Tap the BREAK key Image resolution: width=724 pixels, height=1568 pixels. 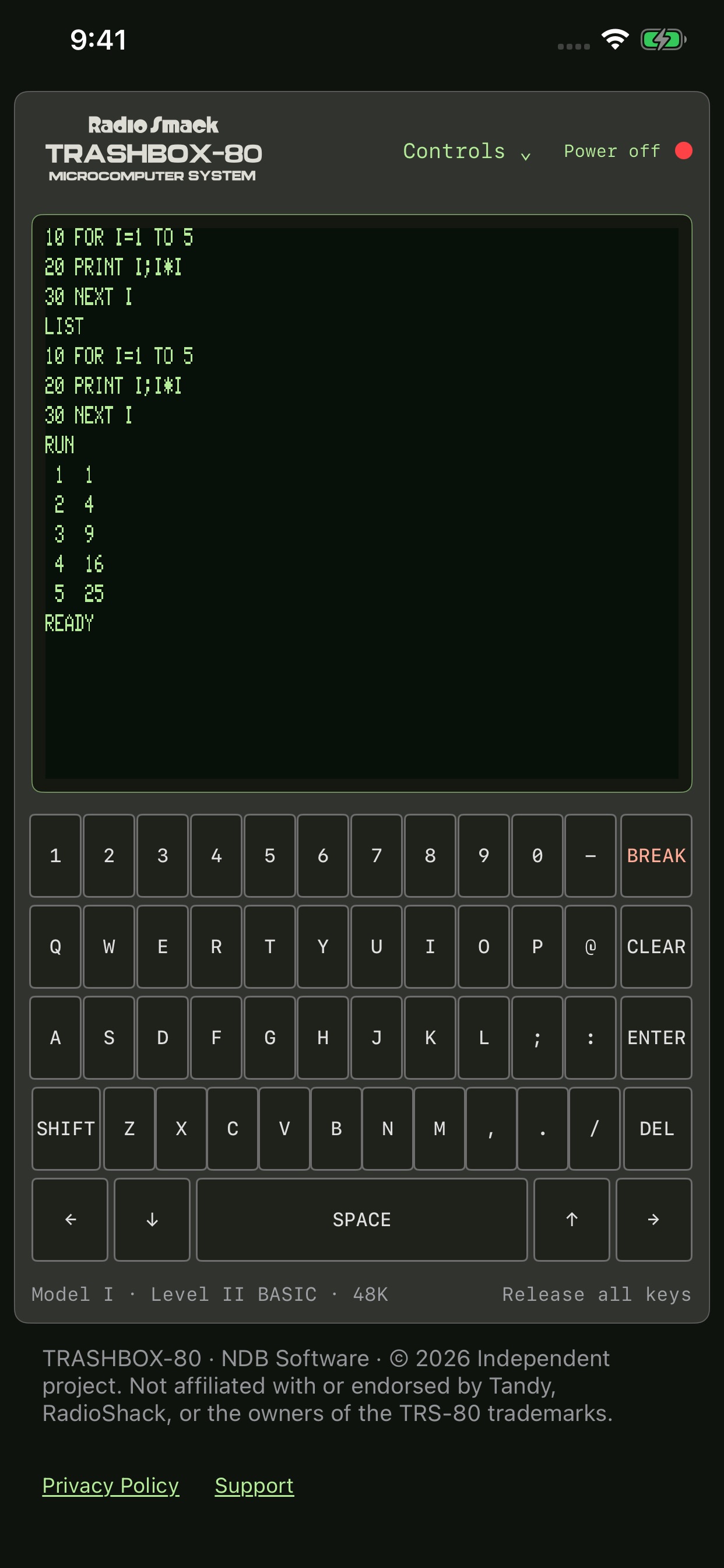[x=656, y=855]
